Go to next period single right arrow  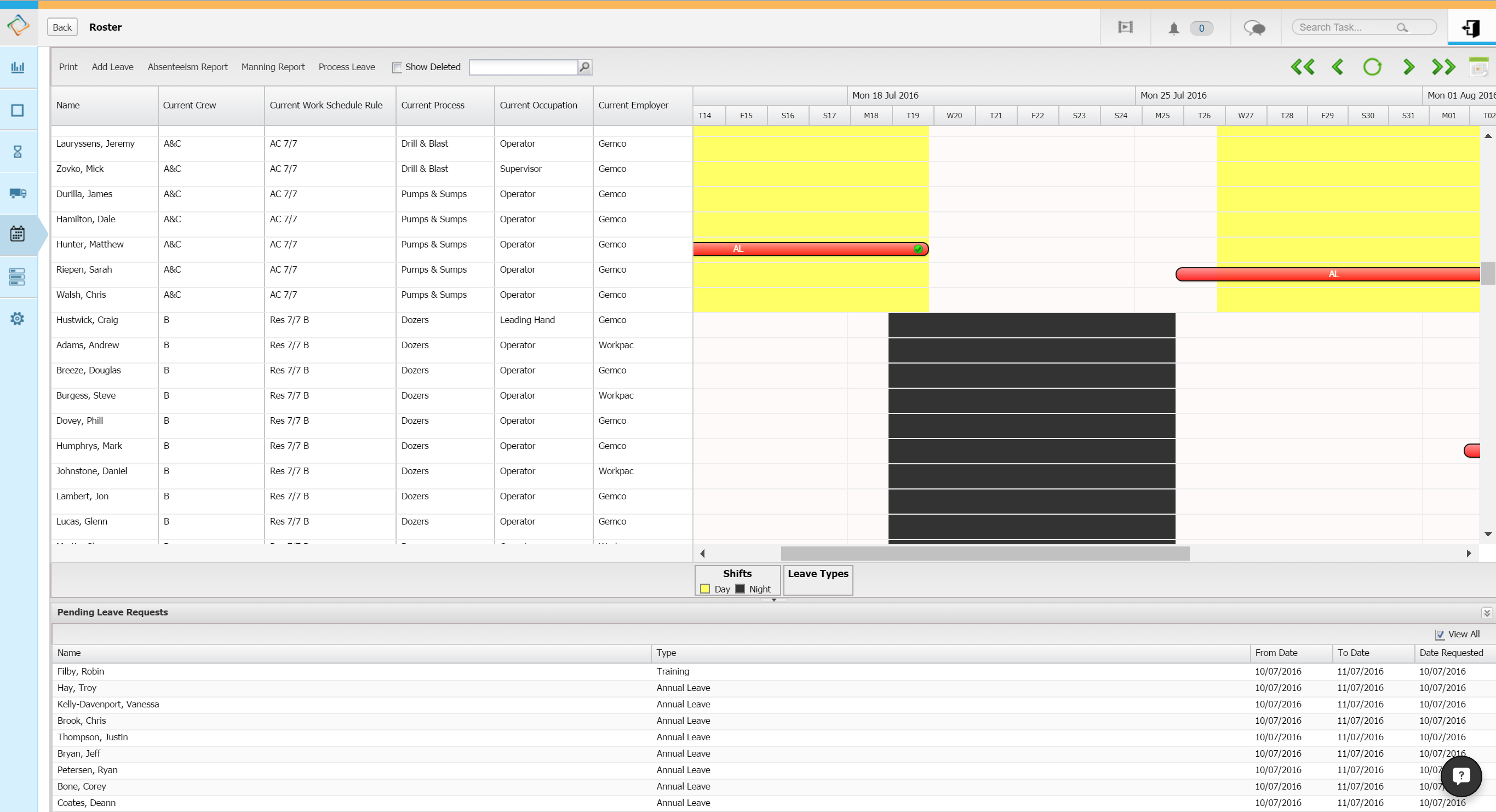pyautogui.click(x=1408, y=67)
